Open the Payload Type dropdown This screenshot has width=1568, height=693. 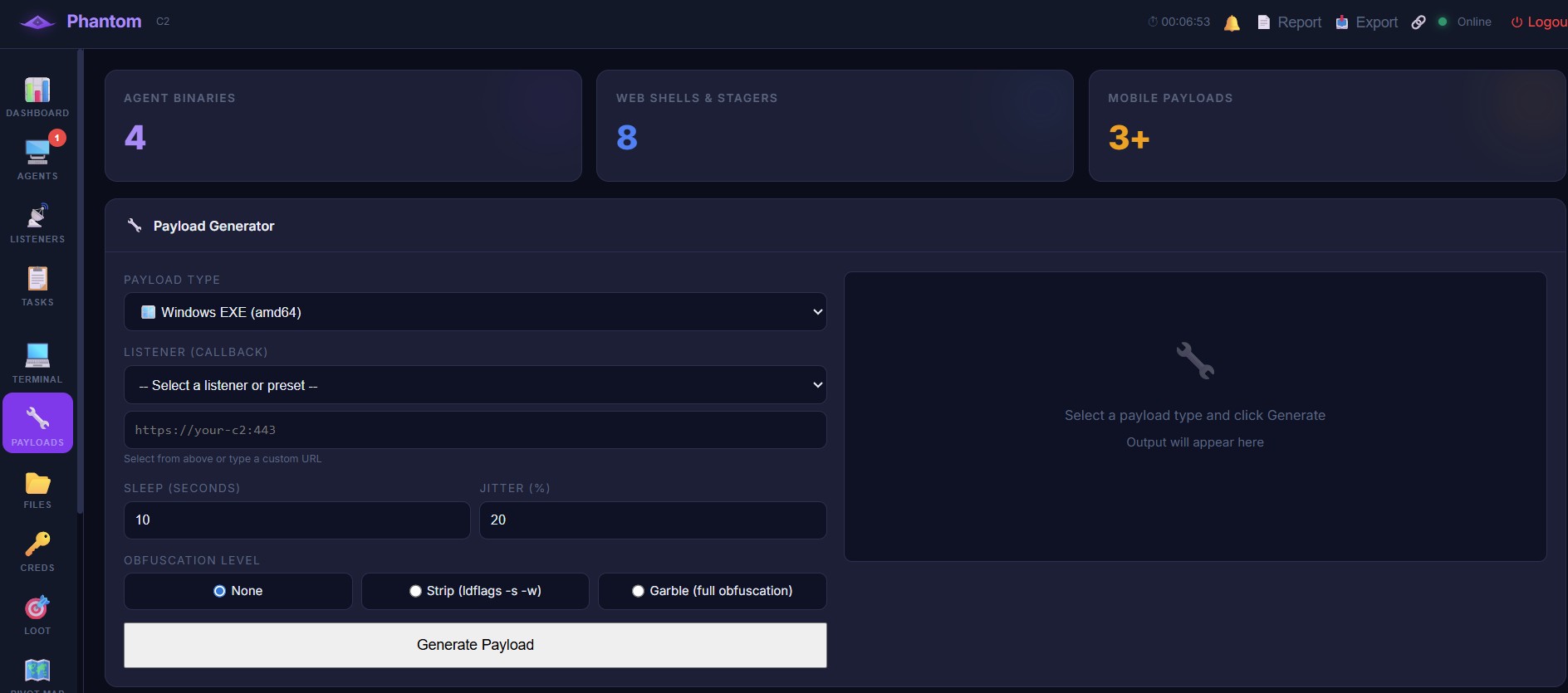(475, 312)
